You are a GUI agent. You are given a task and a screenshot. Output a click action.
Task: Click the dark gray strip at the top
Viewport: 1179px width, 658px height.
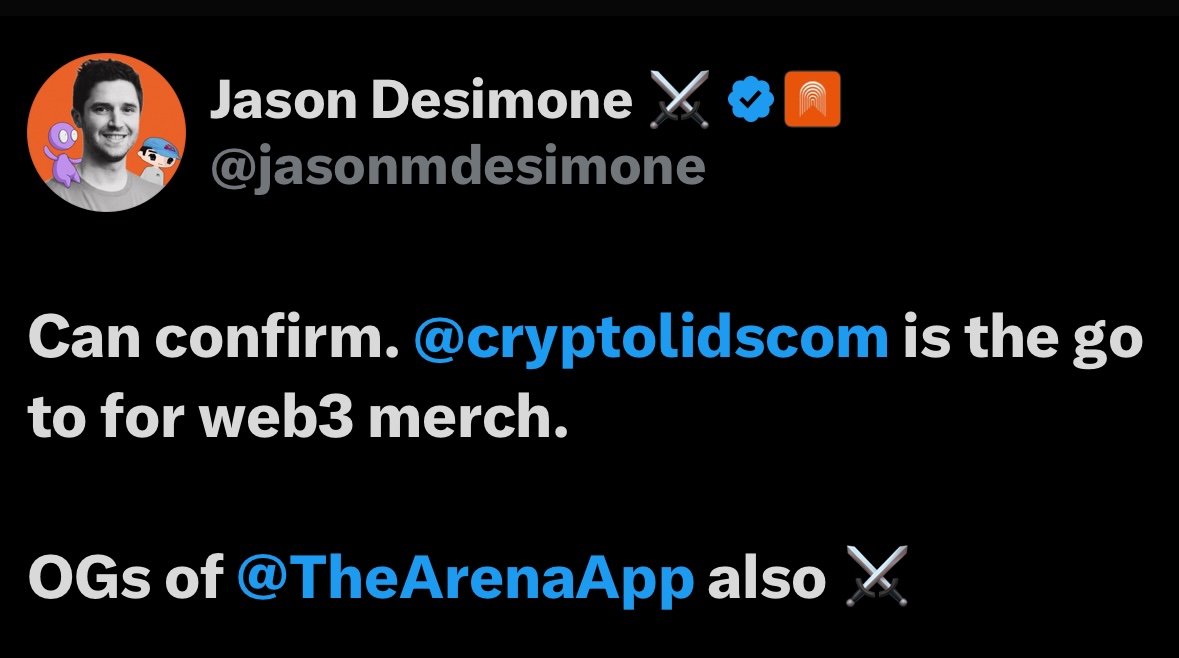(589, 7)
